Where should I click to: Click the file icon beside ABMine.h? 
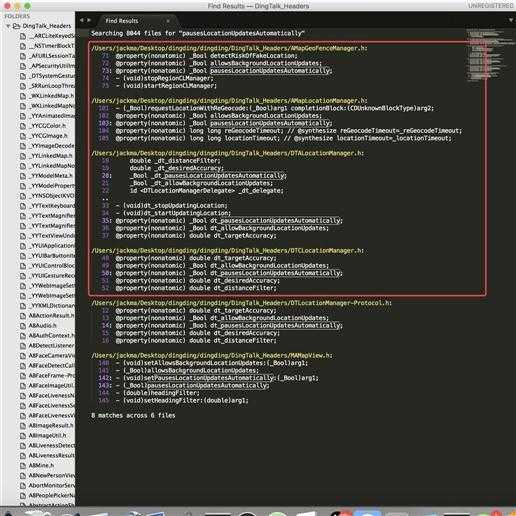click(23, 465)
